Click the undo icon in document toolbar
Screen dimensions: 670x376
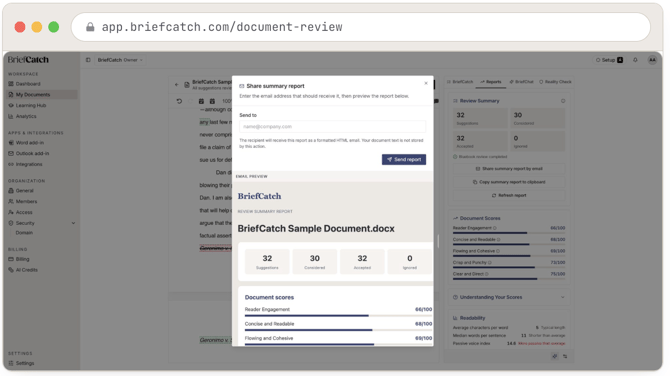[179, 101]
